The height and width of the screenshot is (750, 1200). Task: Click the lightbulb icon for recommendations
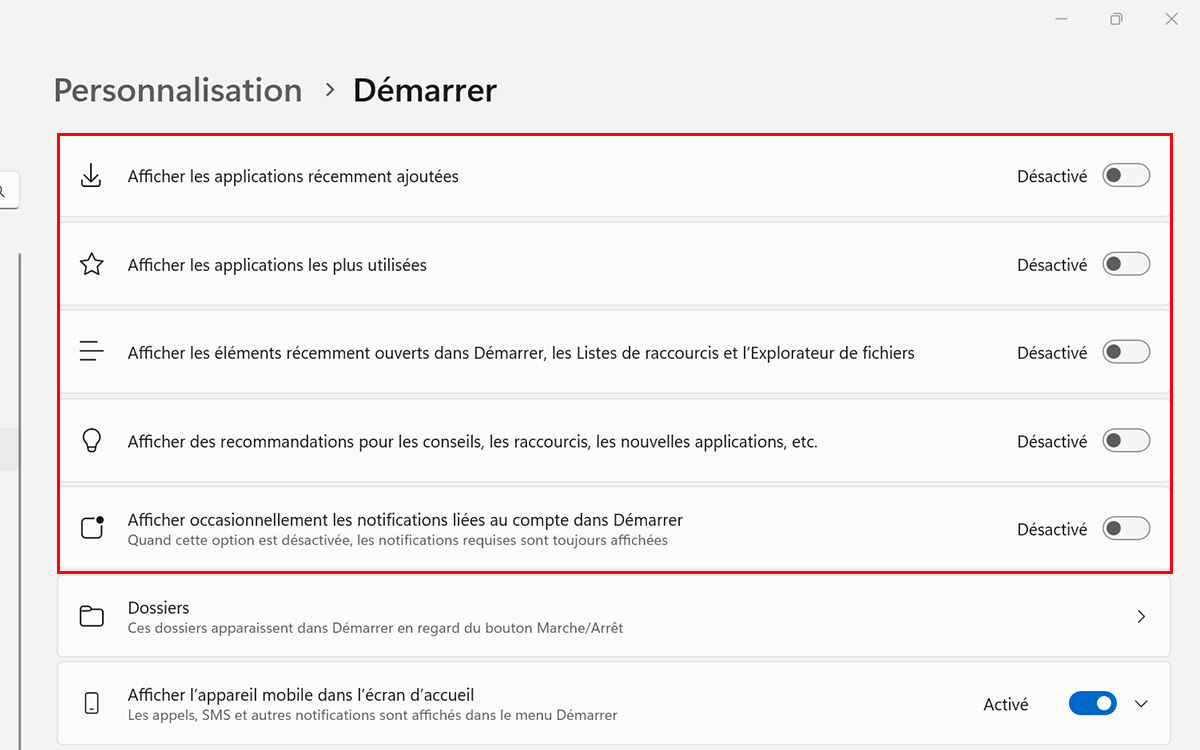[91, 441]
